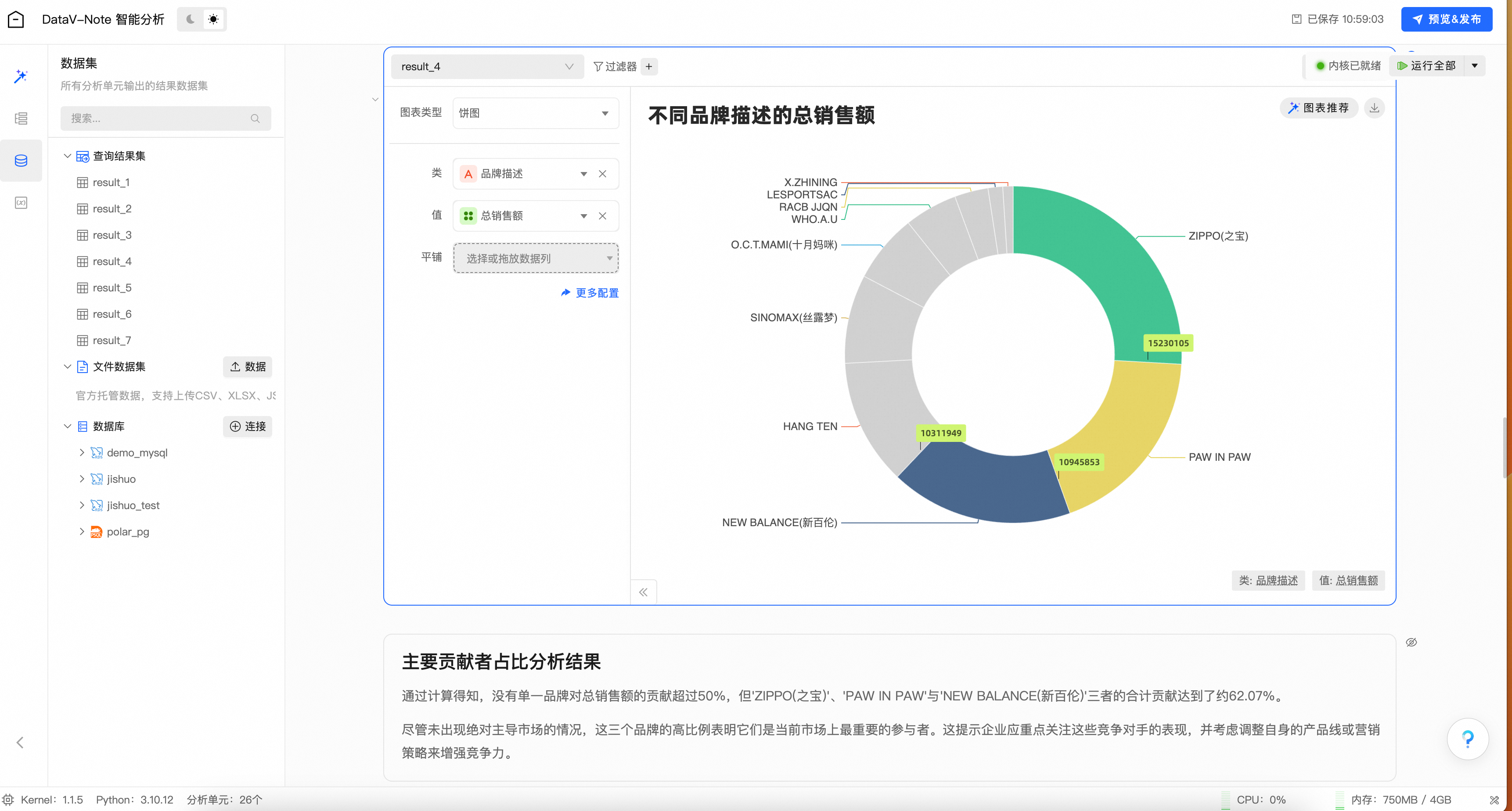This screenshot has height=811, width=1512.
Task: Collapse the chart config panel arrows
Action: coord(643,592)
